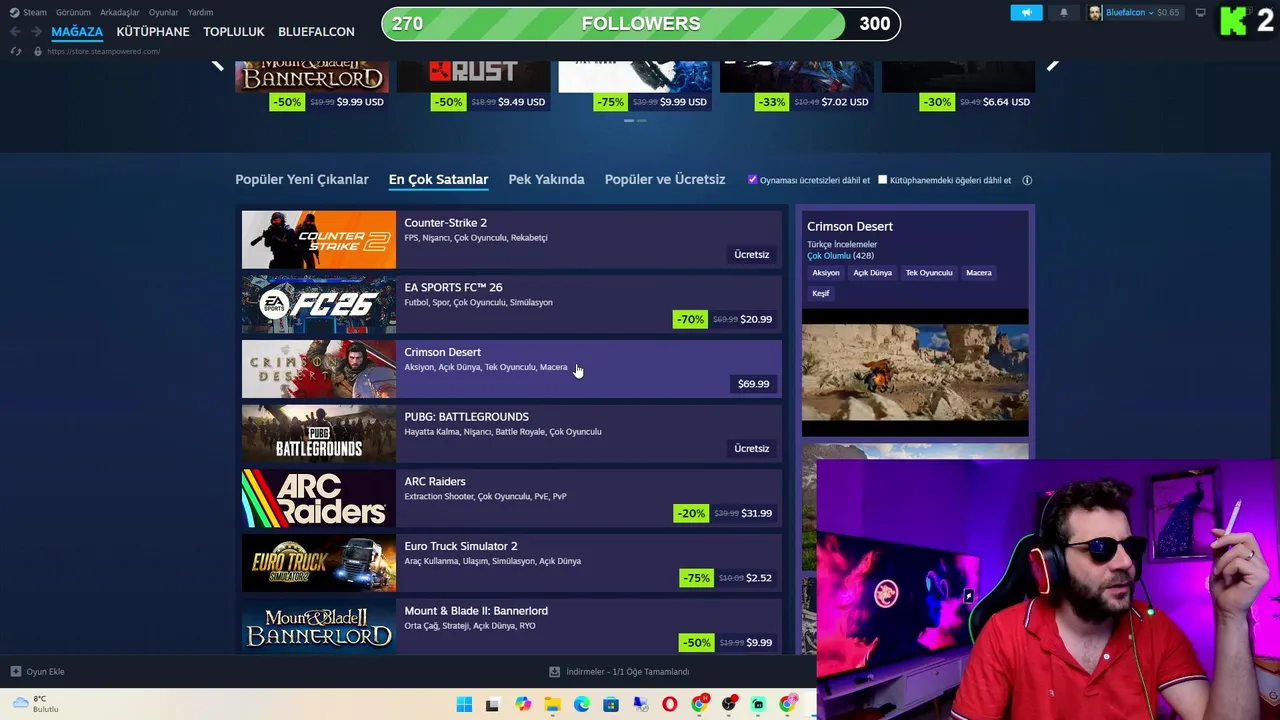1280x720 pixels.
Task: Switch to Popüler ve Ücretsiz tab
Action: coord(665,179)
